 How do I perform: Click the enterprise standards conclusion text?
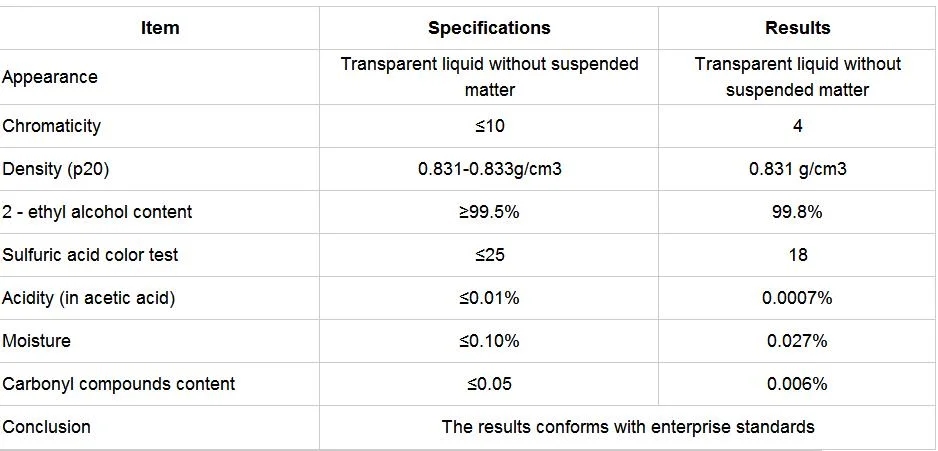pos(628,427)
